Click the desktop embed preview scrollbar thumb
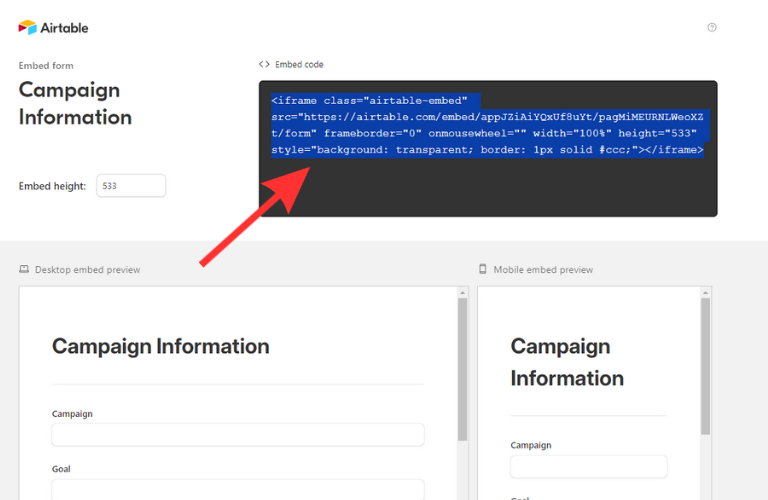Viewport: 768px width, 500px height. tap(462, 370)
